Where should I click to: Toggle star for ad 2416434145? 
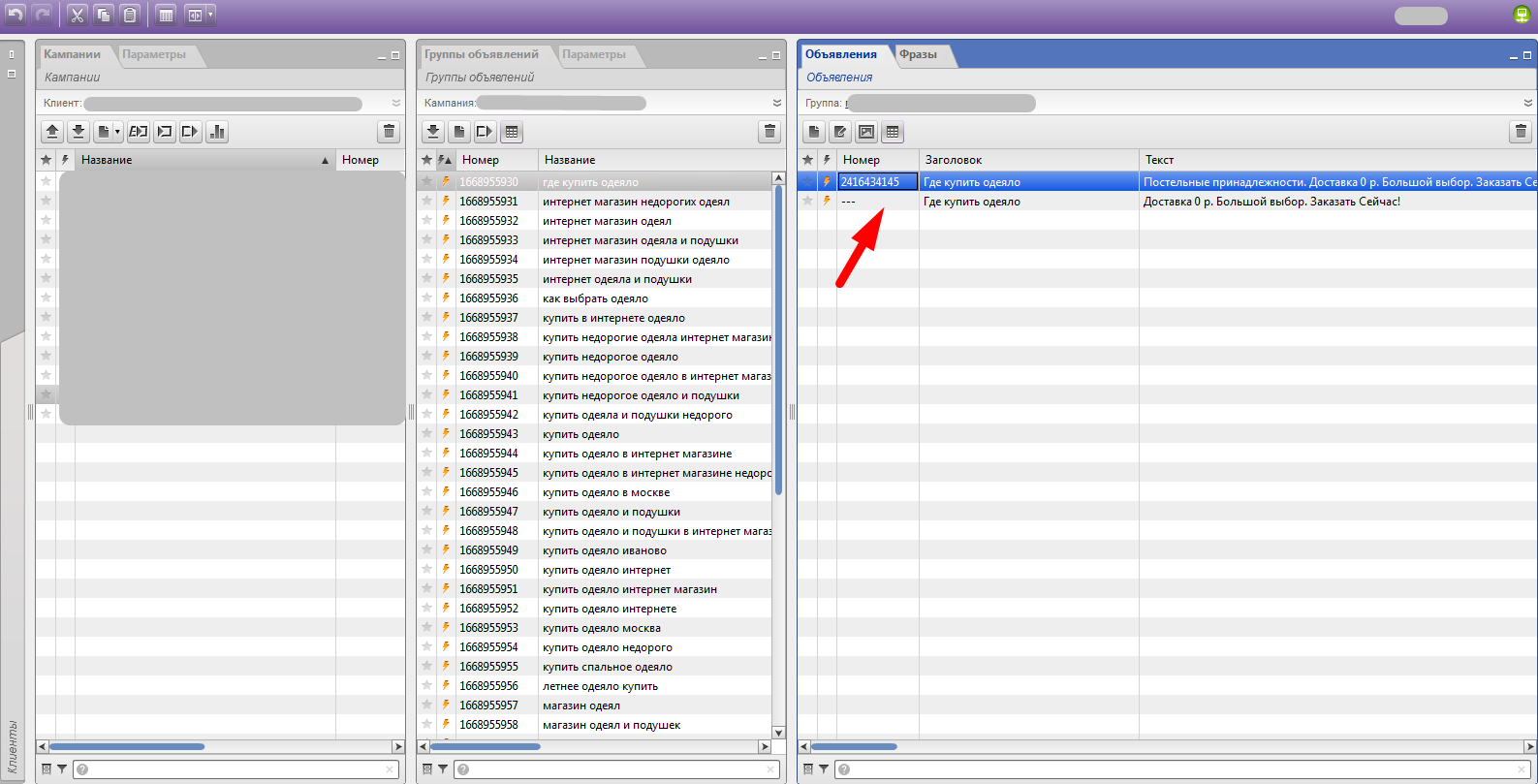click(807, 181)
